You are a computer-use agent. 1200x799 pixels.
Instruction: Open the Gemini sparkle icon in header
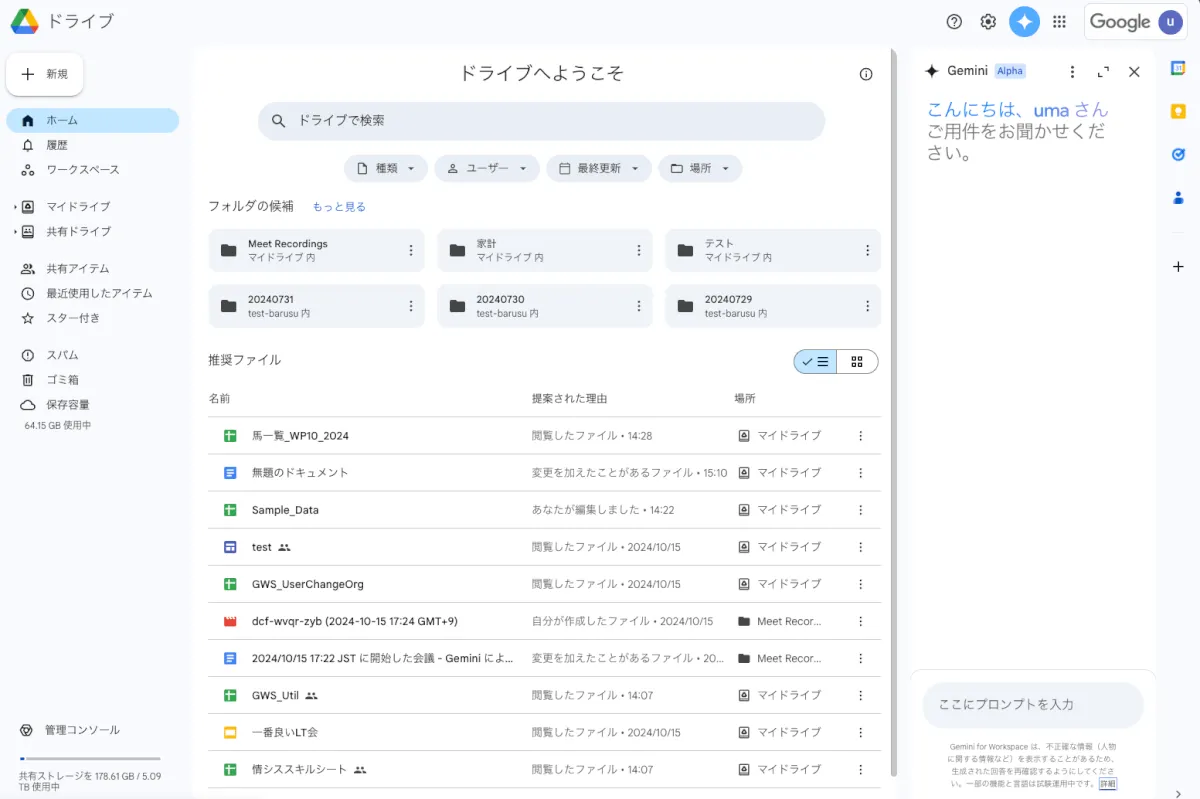pos(1024,22)
